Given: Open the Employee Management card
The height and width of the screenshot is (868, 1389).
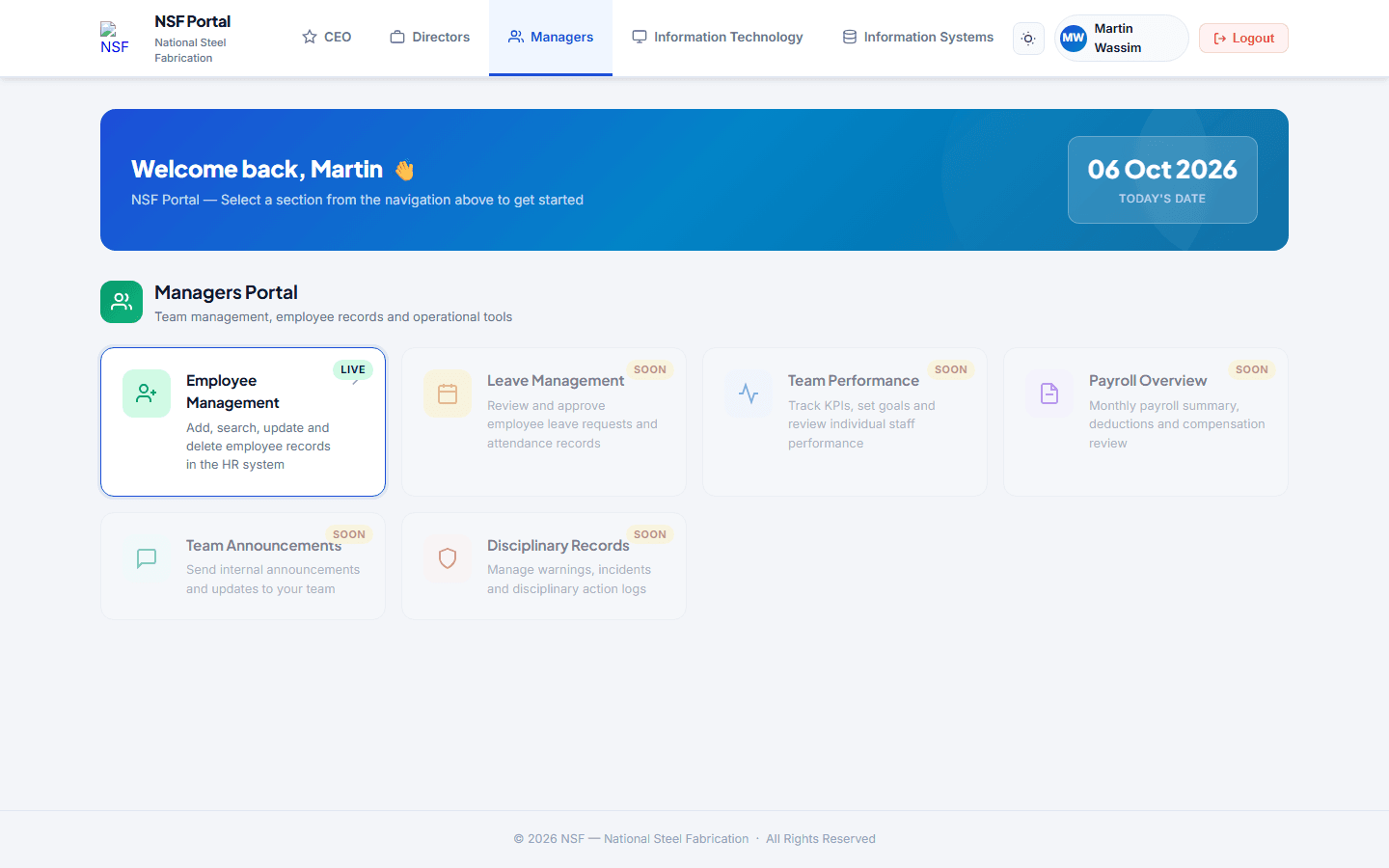Looking at the screenshot, I should point(243,421).
